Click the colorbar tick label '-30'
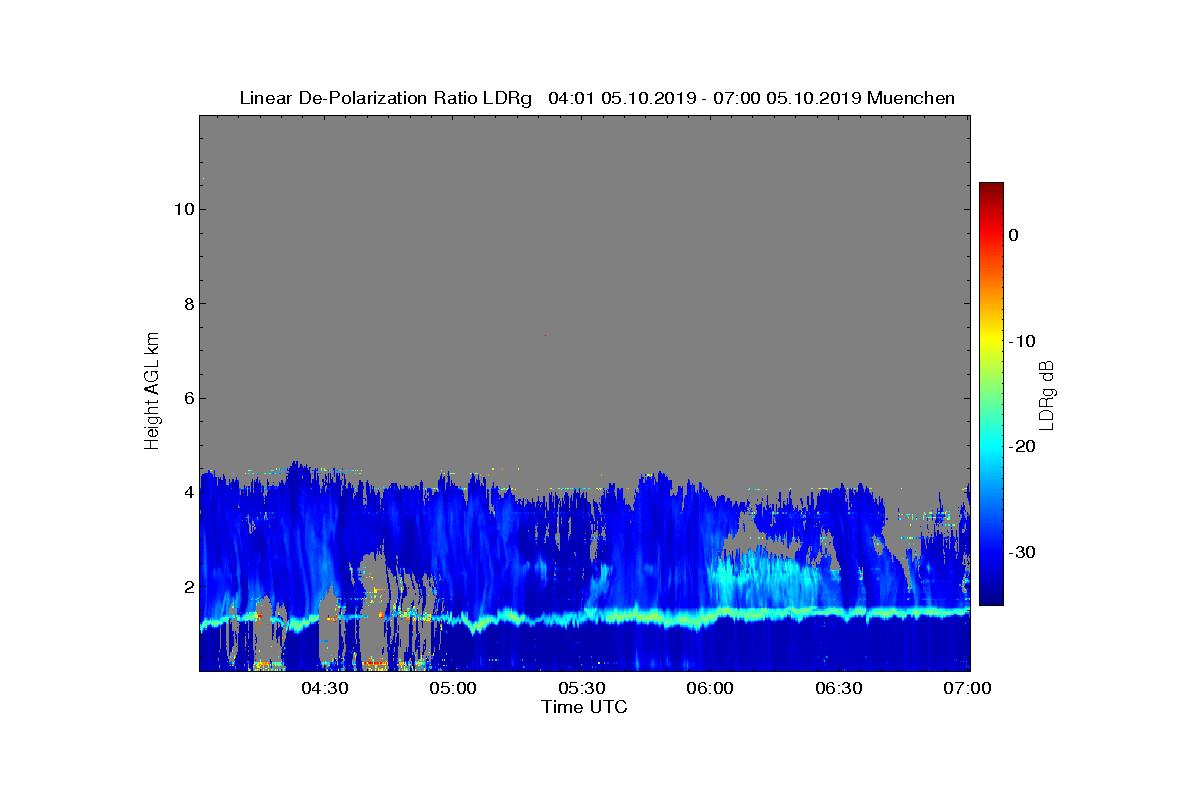Screen dimensions: 1200x800 point(1022,553)
